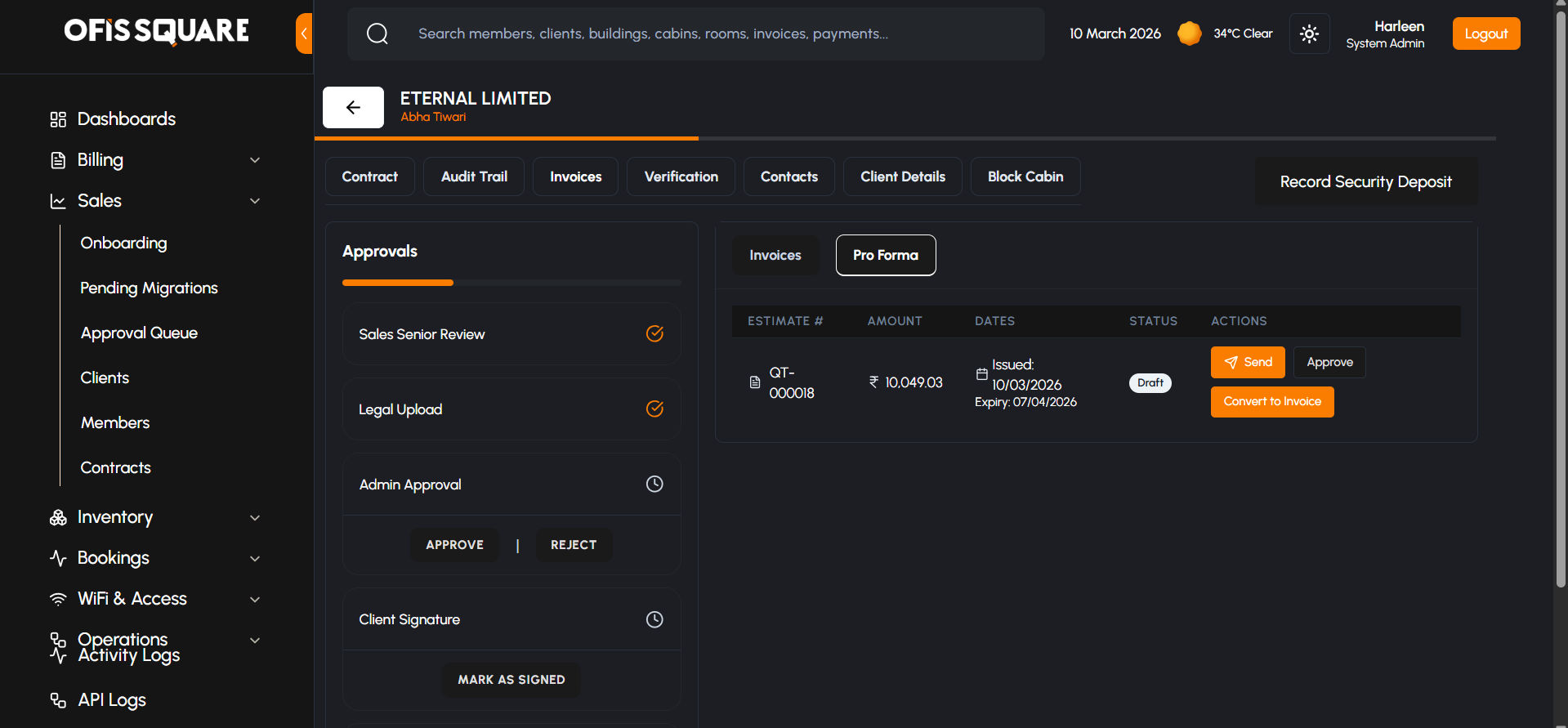Click the weather sun icon
The width and height of the screenshot is (1568, 728).
[1189, 33]
